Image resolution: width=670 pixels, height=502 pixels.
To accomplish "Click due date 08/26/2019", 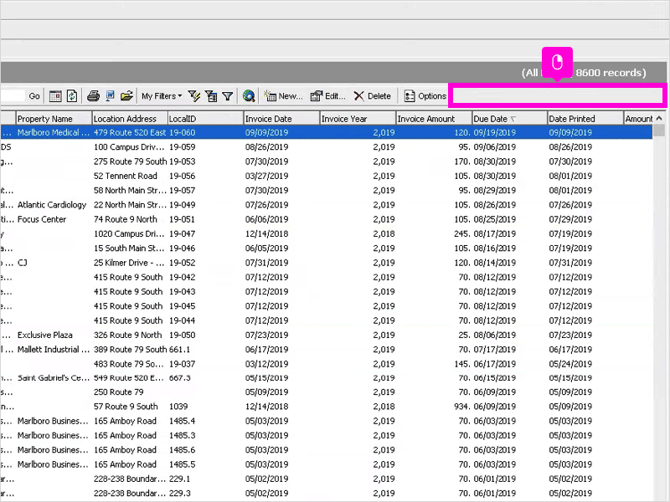I will (x=495, y=205).
